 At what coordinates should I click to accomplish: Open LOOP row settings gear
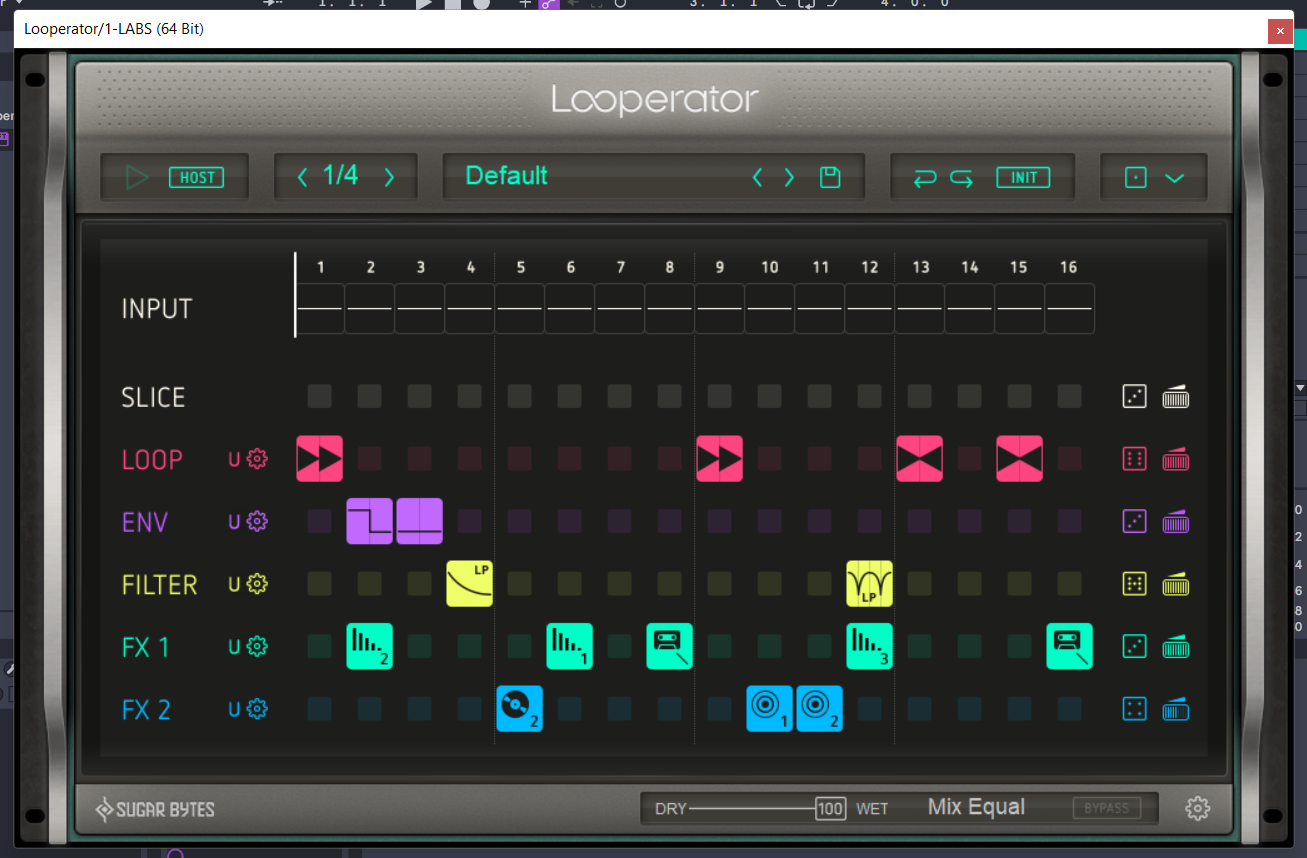[258, 460]
